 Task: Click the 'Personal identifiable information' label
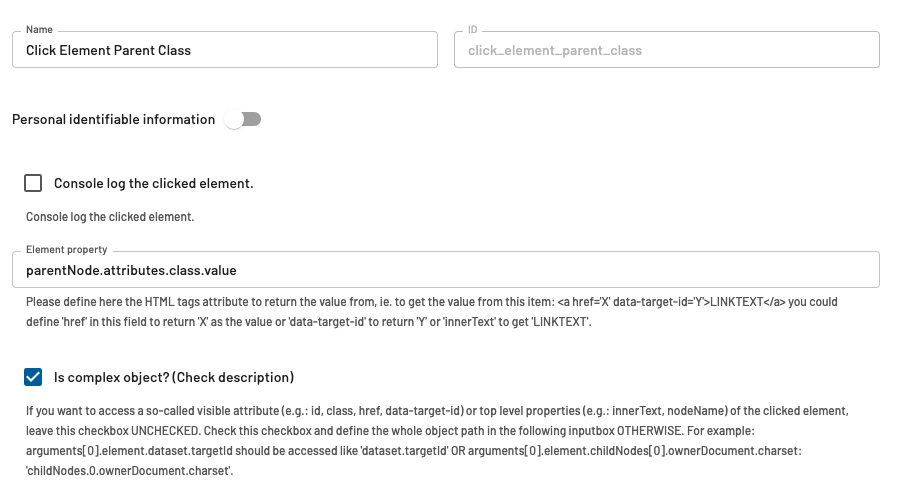click(x=113, y=119)
